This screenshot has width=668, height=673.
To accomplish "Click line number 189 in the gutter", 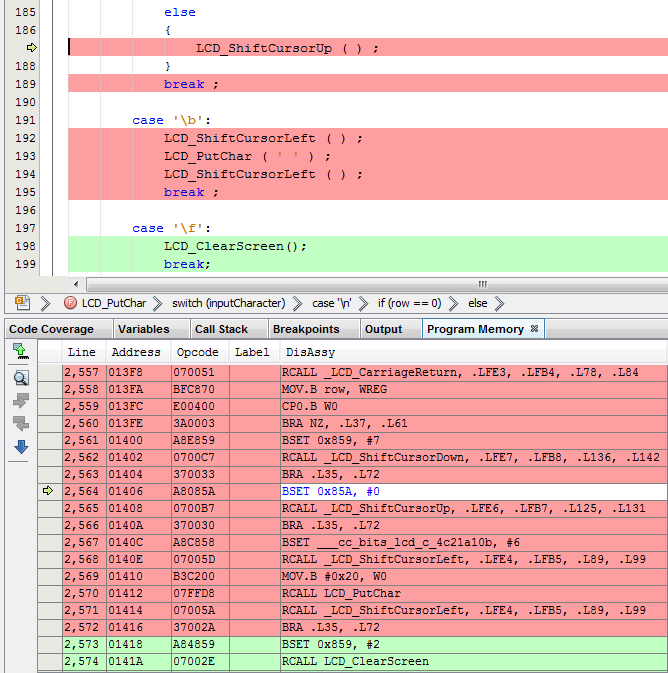I will 25,84.
